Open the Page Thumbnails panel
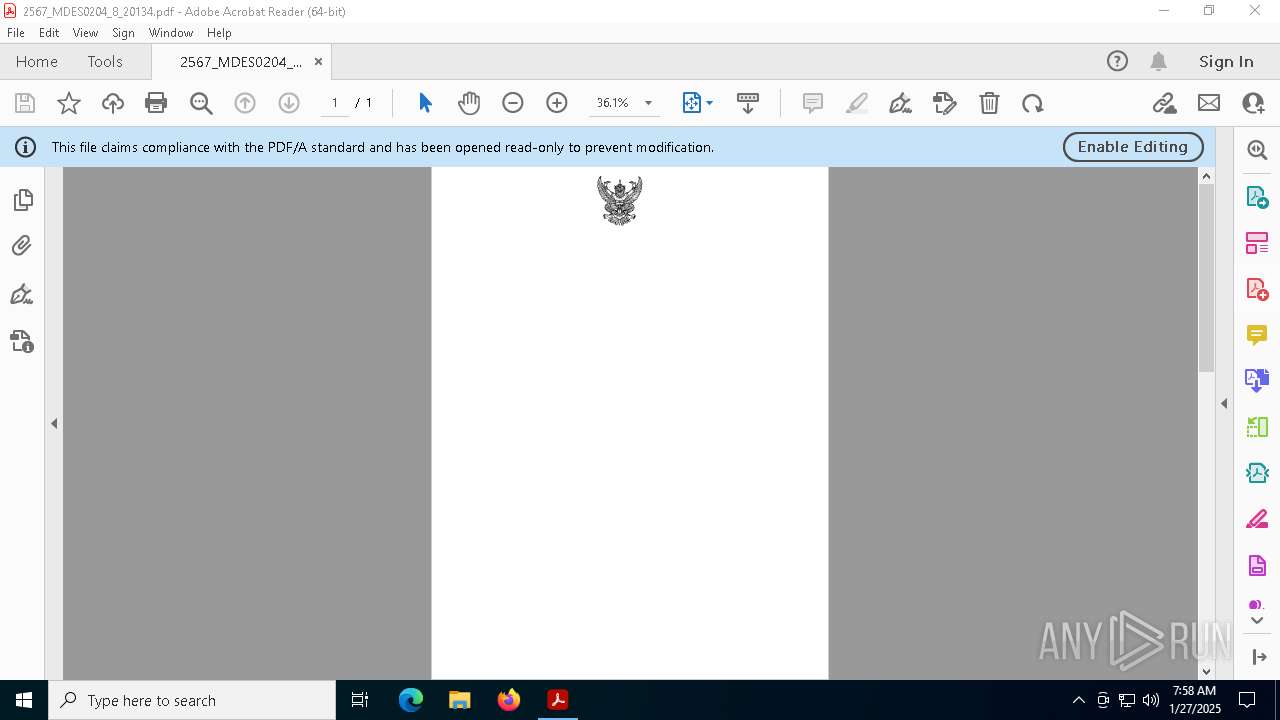Viewport: 1280px width, 720px height. pyautogui.click(x=22, y=201)
